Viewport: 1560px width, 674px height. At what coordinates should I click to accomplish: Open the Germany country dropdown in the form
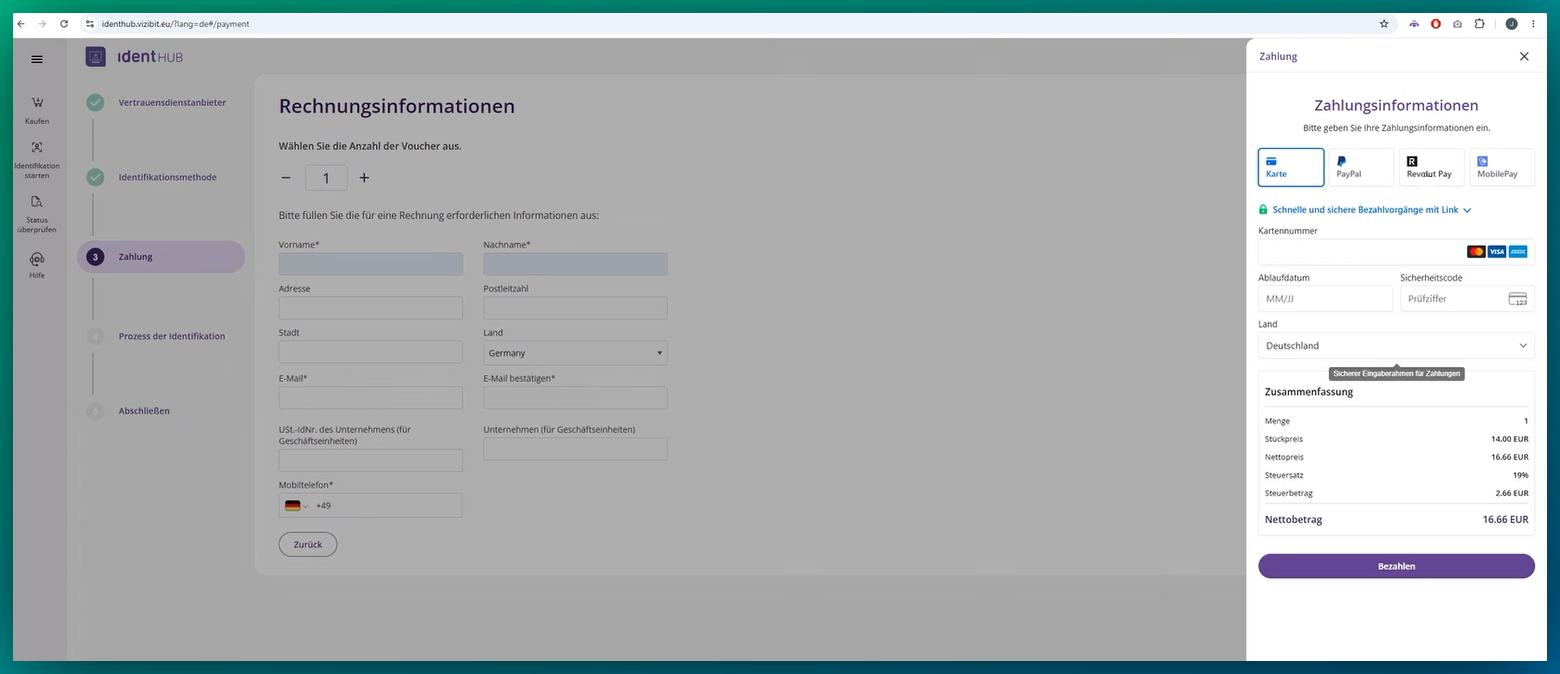[x=575, y=353]
